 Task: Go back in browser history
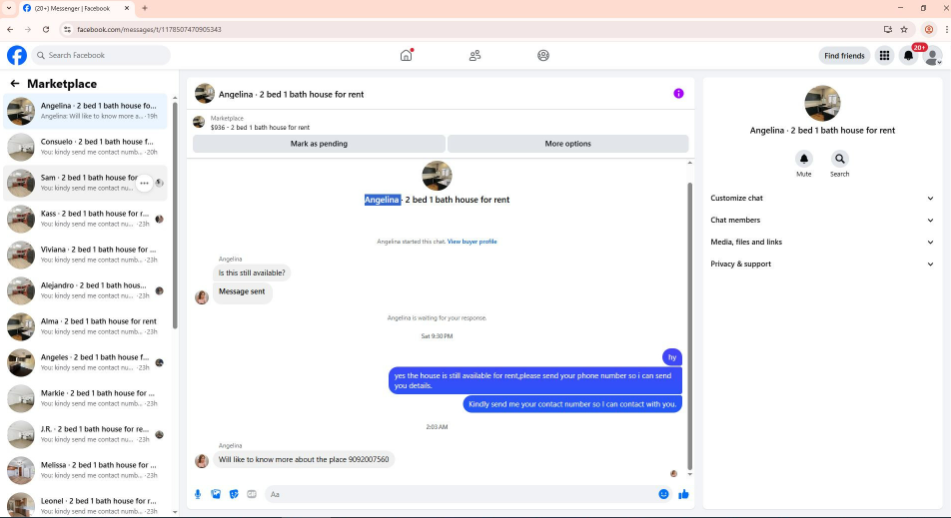(10, 29)
